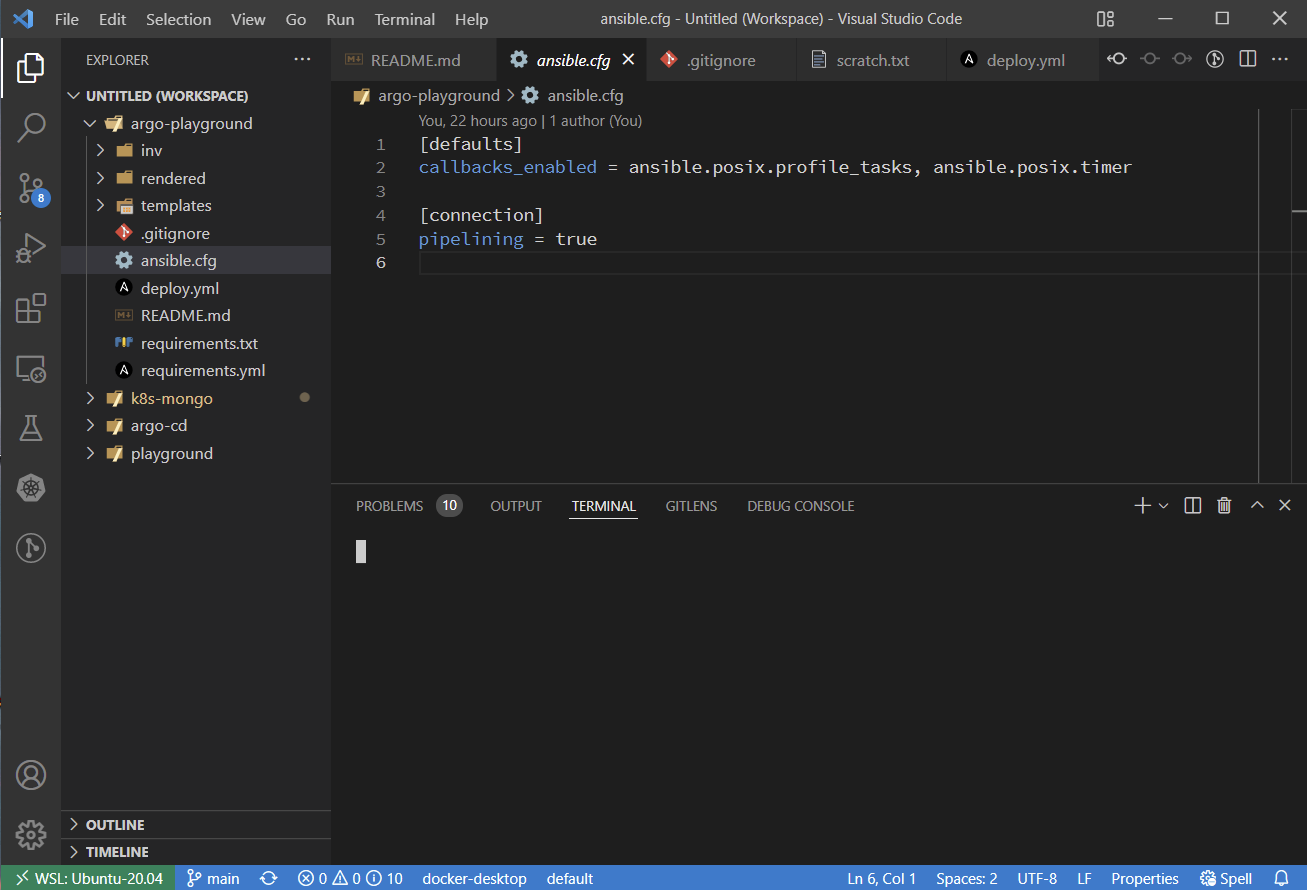1307x890 pixels.
Task: Open the Kubernetes view in the sidebar
Action: point(31,488)
